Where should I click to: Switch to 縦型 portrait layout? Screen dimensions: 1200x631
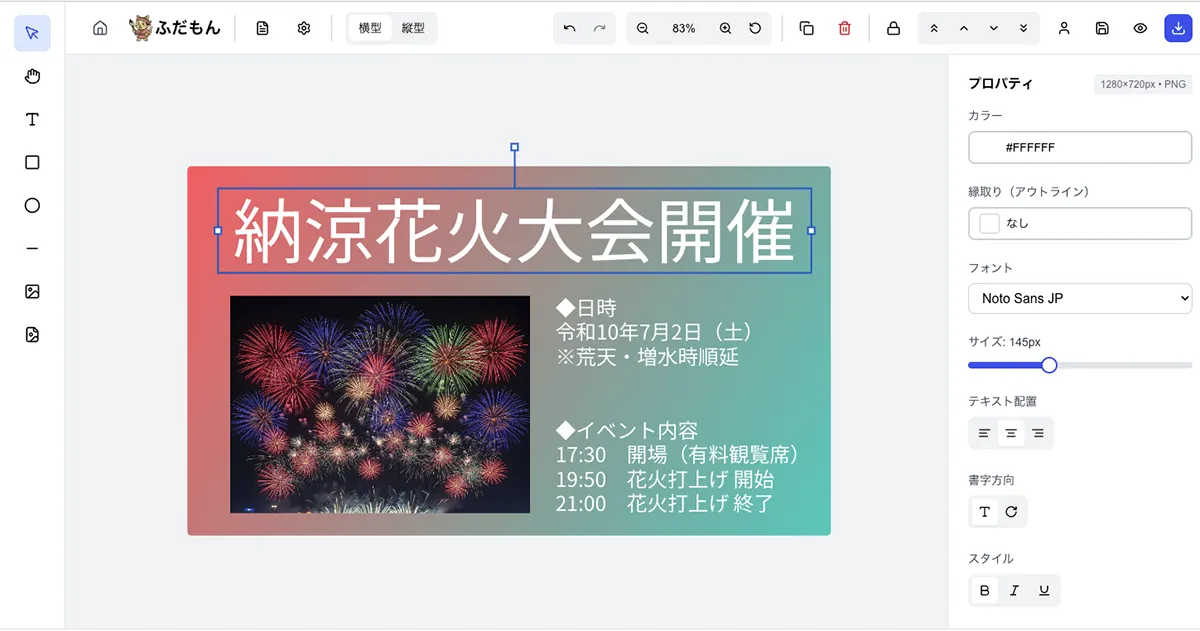click(x=413, y=28)
